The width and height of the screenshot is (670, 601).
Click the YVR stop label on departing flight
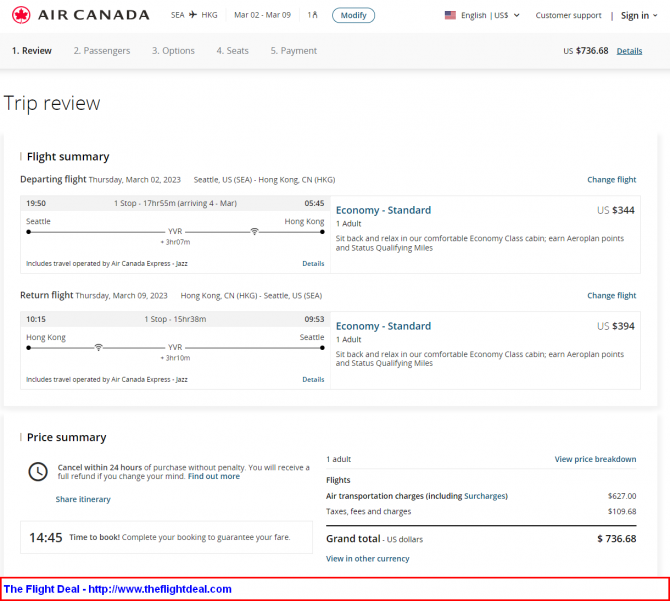pyautogui.click(x=175, y=232)
